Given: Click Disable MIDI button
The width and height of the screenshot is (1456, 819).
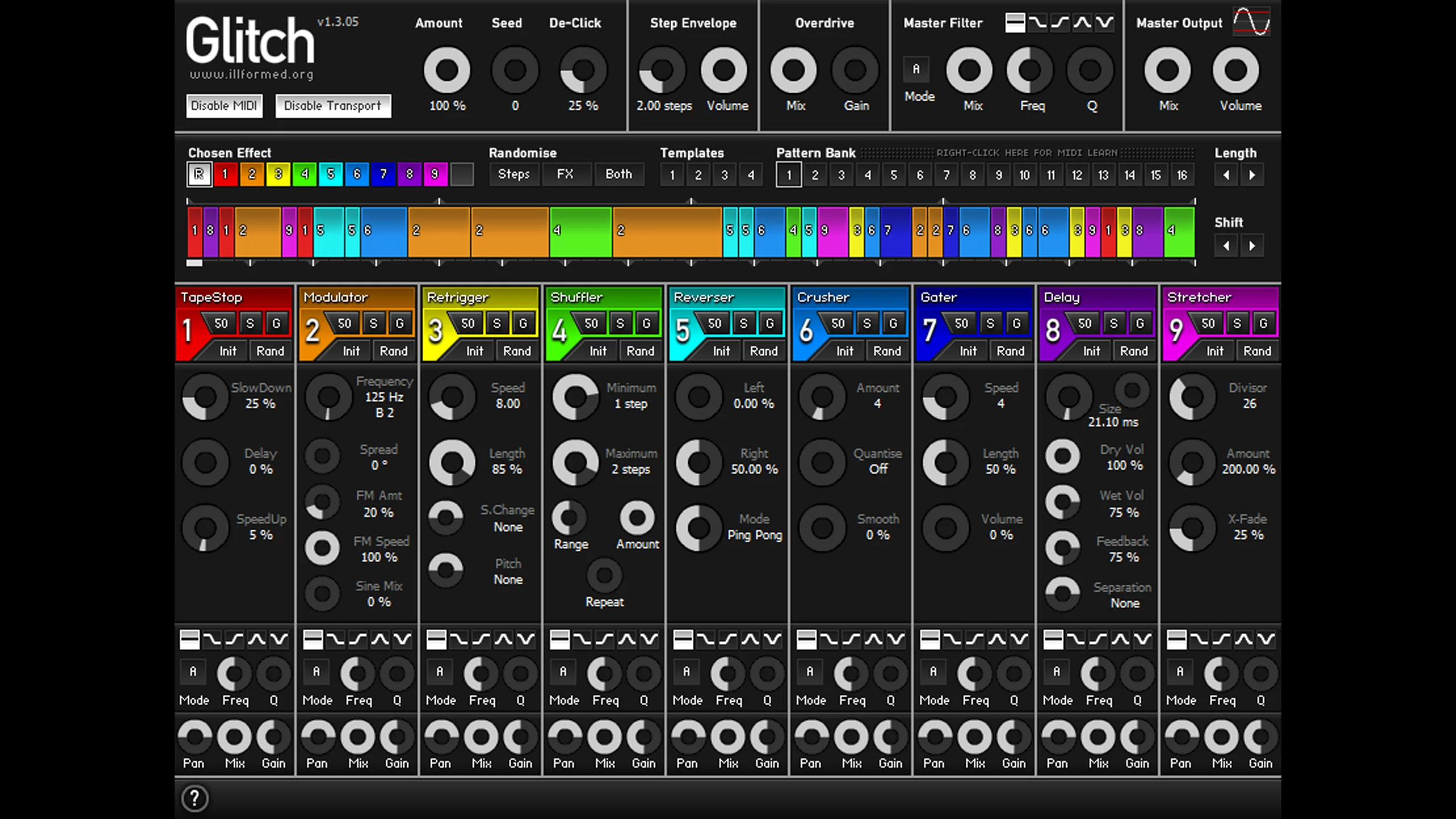Looking at the screenshot, I should pyautogui.click(x=224, y=106).
